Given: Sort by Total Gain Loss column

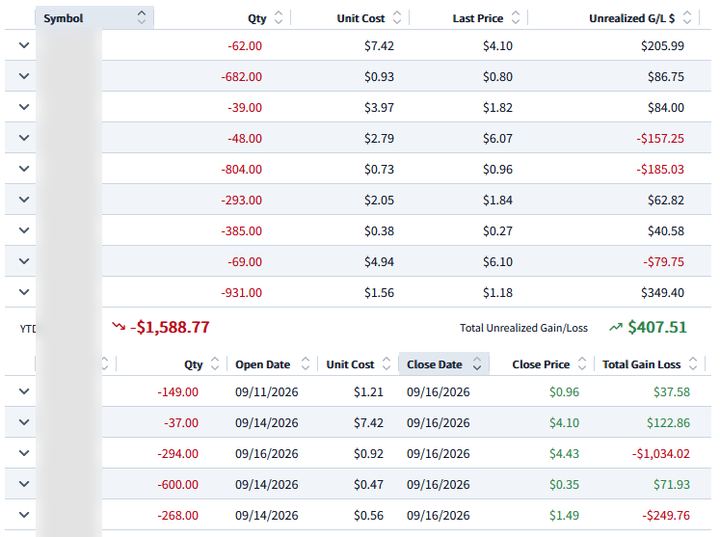Looking at the screenshot, I should 641,364.
